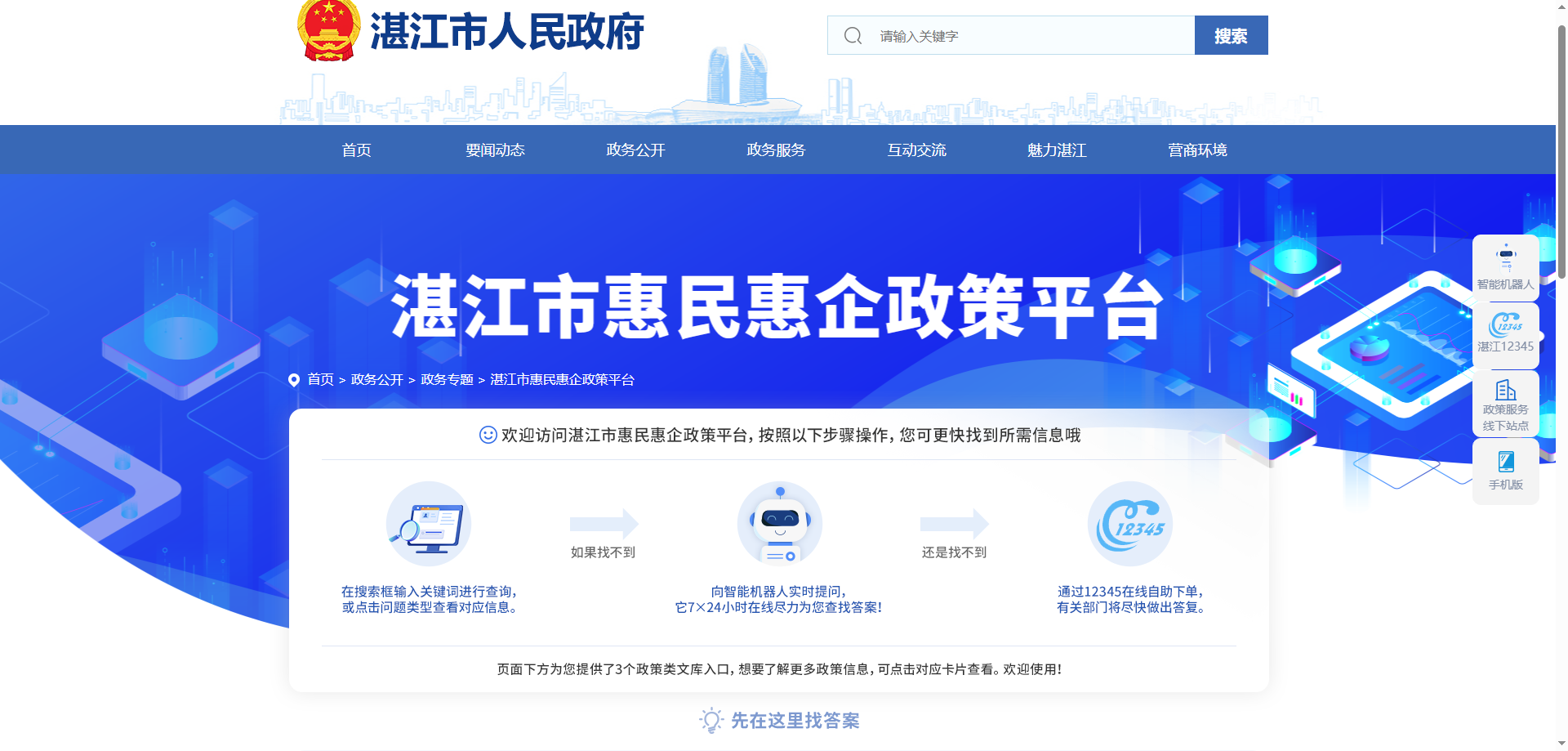The height and width of the screenshot is (751, 1568).
Task: Select 营商环境 in the navigation bar
Action: click(1197, 150)
